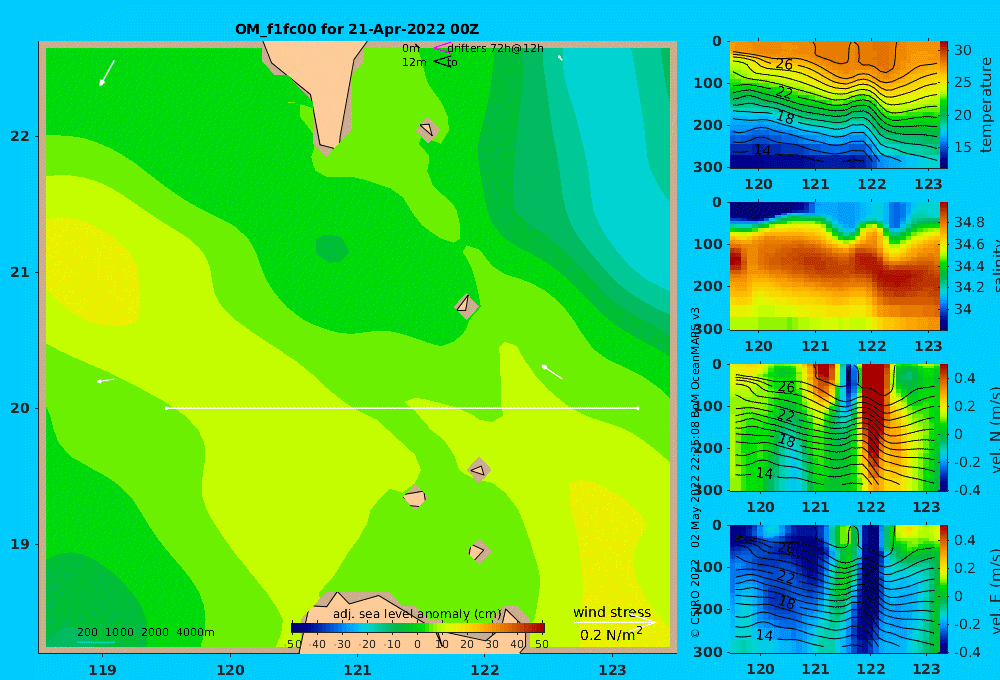Click the '200 1000 2000 4000m' depth legend
The height and width of the screenshot is (680, 1000).
pos(145,632)
